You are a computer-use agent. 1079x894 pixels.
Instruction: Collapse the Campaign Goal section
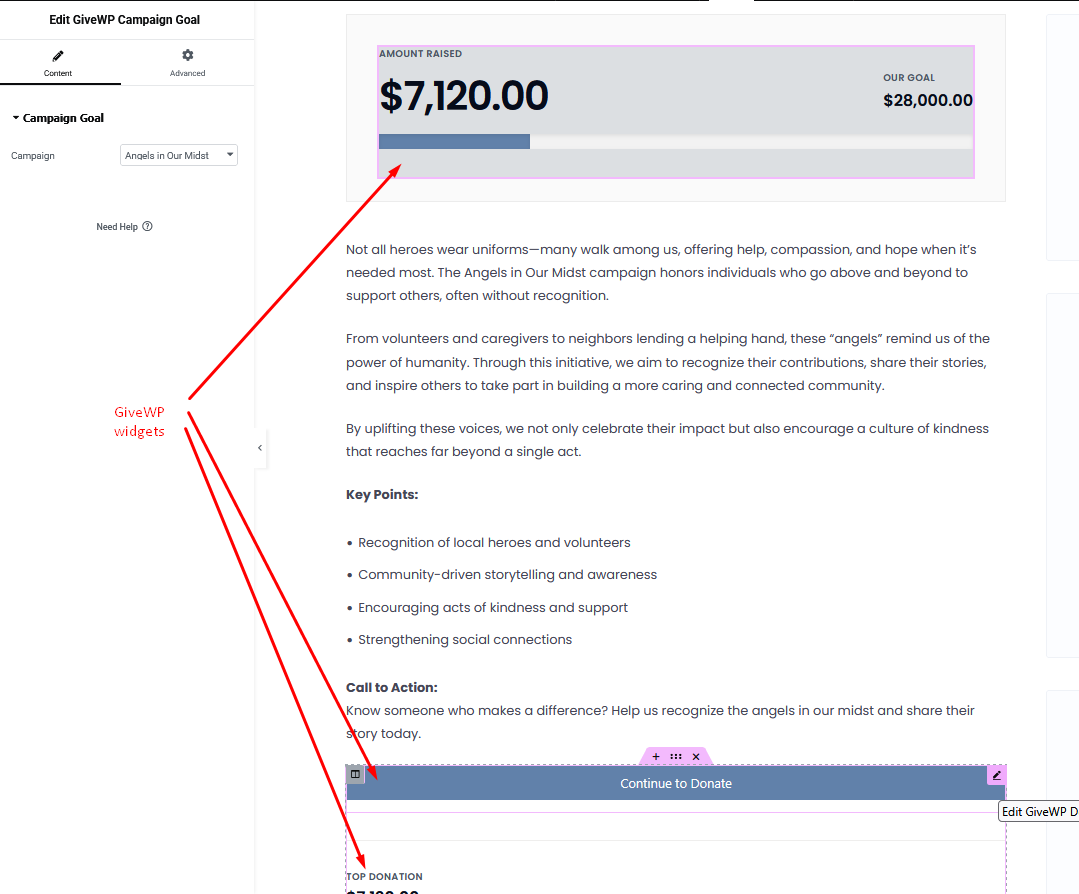click(x=16, y=118)
